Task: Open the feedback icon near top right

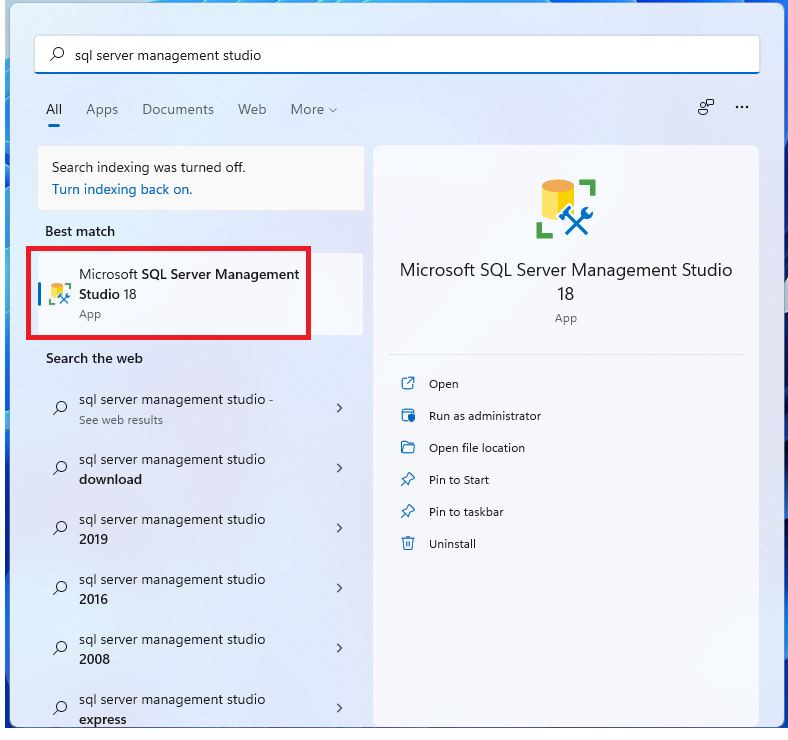Action: click(706, 107)
